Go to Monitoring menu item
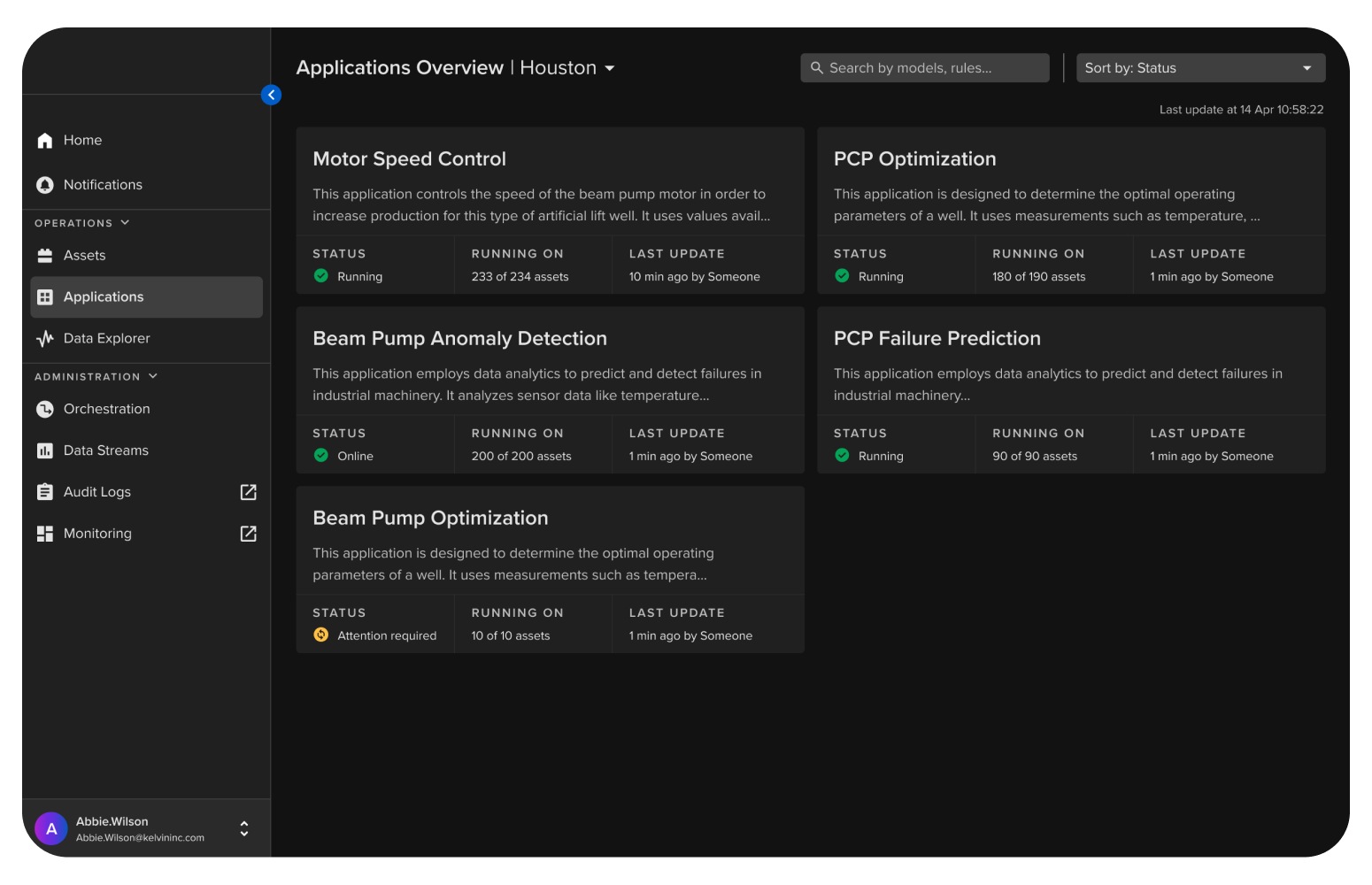 [97, 534]
